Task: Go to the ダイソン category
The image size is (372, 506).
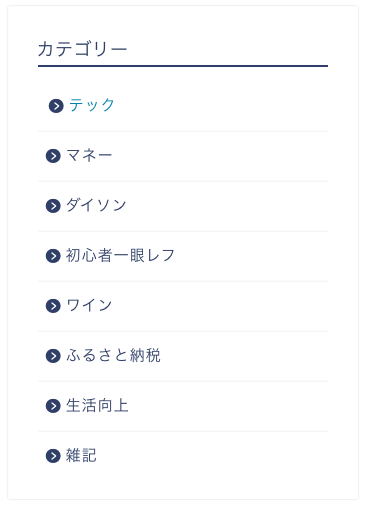Action: coord(96,205)
